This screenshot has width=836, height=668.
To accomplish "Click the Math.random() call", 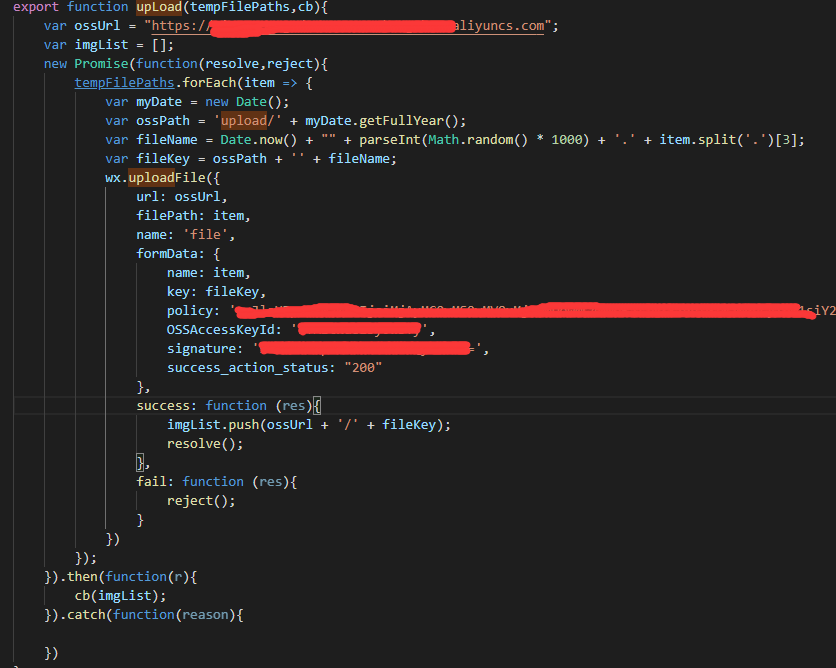I will click(x=478, y=140).
